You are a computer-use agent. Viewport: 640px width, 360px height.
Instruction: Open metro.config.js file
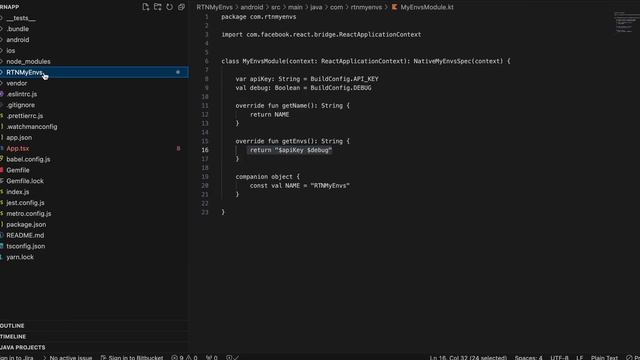[x=29, y=213]
